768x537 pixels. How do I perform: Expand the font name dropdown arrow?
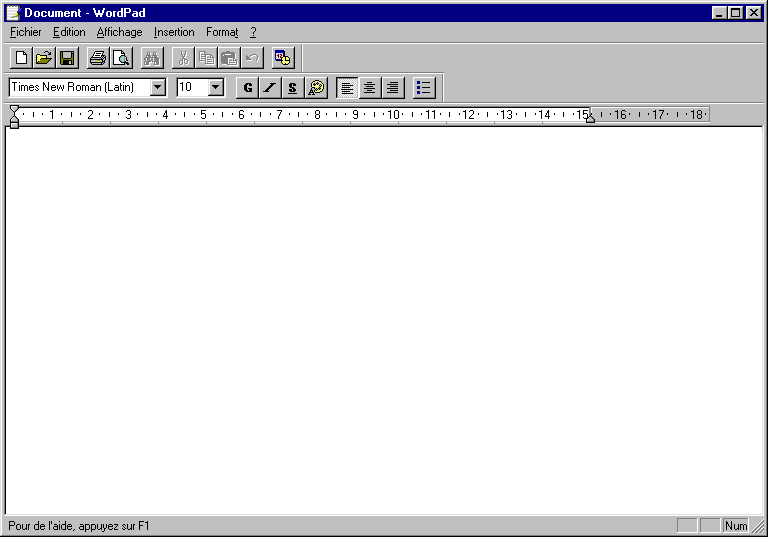coord(158,87)
